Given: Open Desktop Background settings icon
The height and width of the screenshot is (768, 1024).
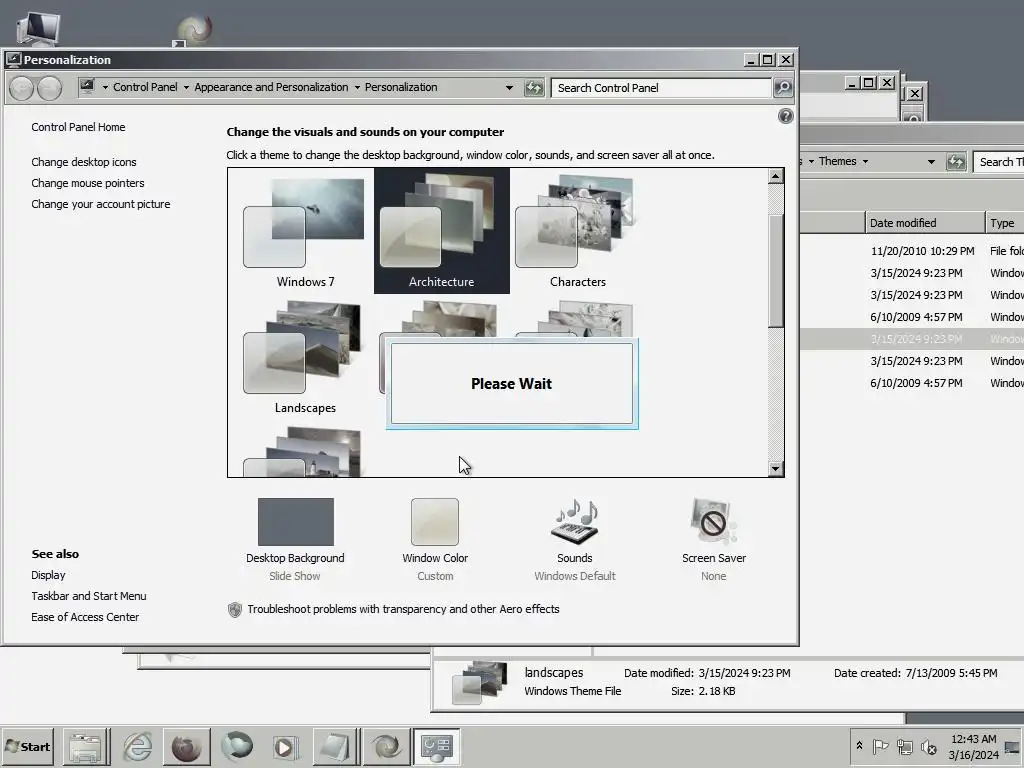Looking at the screenshot, I should pyautogui.click(x=295, y=522).
